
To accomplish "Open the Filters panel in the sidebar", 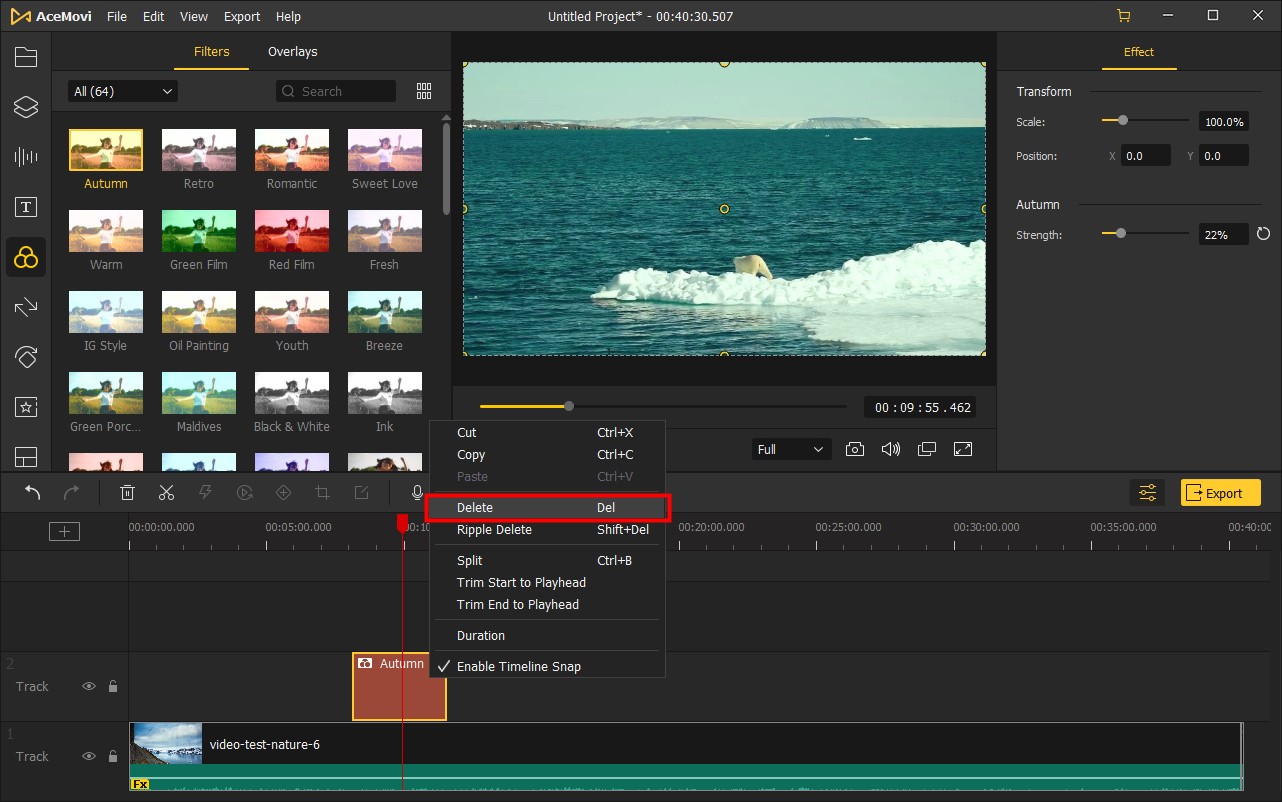I will [26, 258].
